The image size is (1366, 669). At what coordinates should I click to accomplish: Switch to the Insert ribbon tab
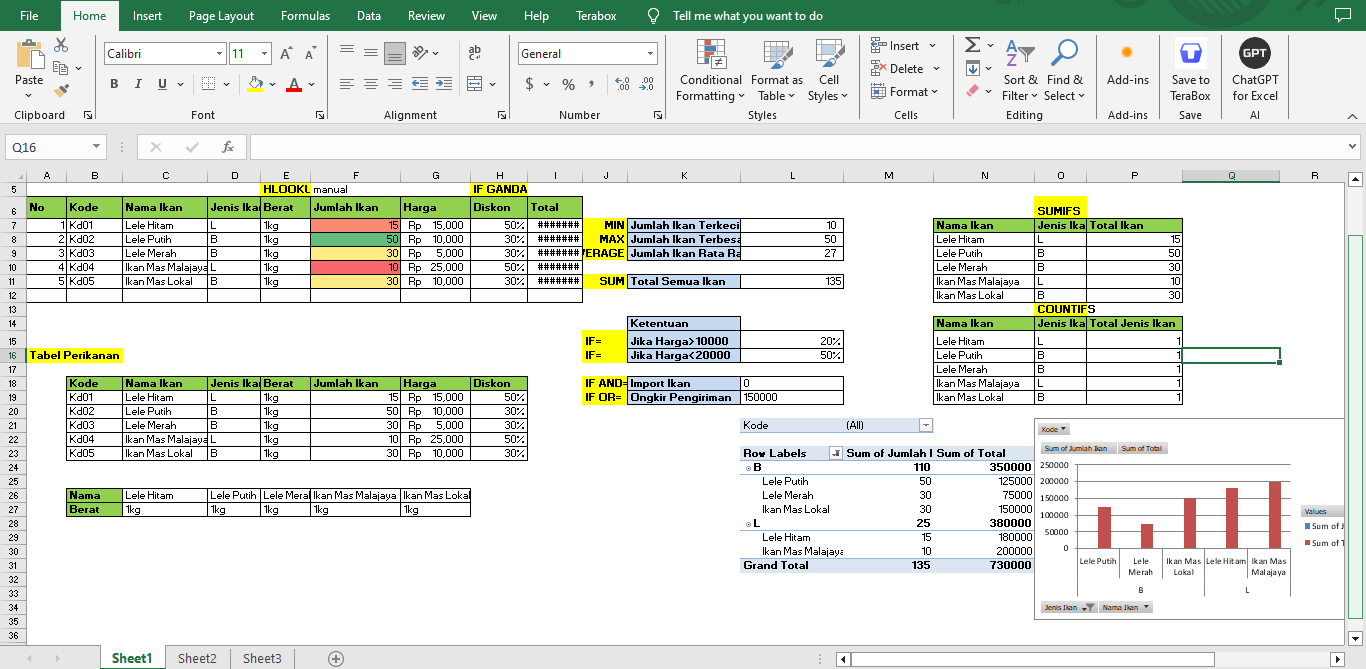147,16
